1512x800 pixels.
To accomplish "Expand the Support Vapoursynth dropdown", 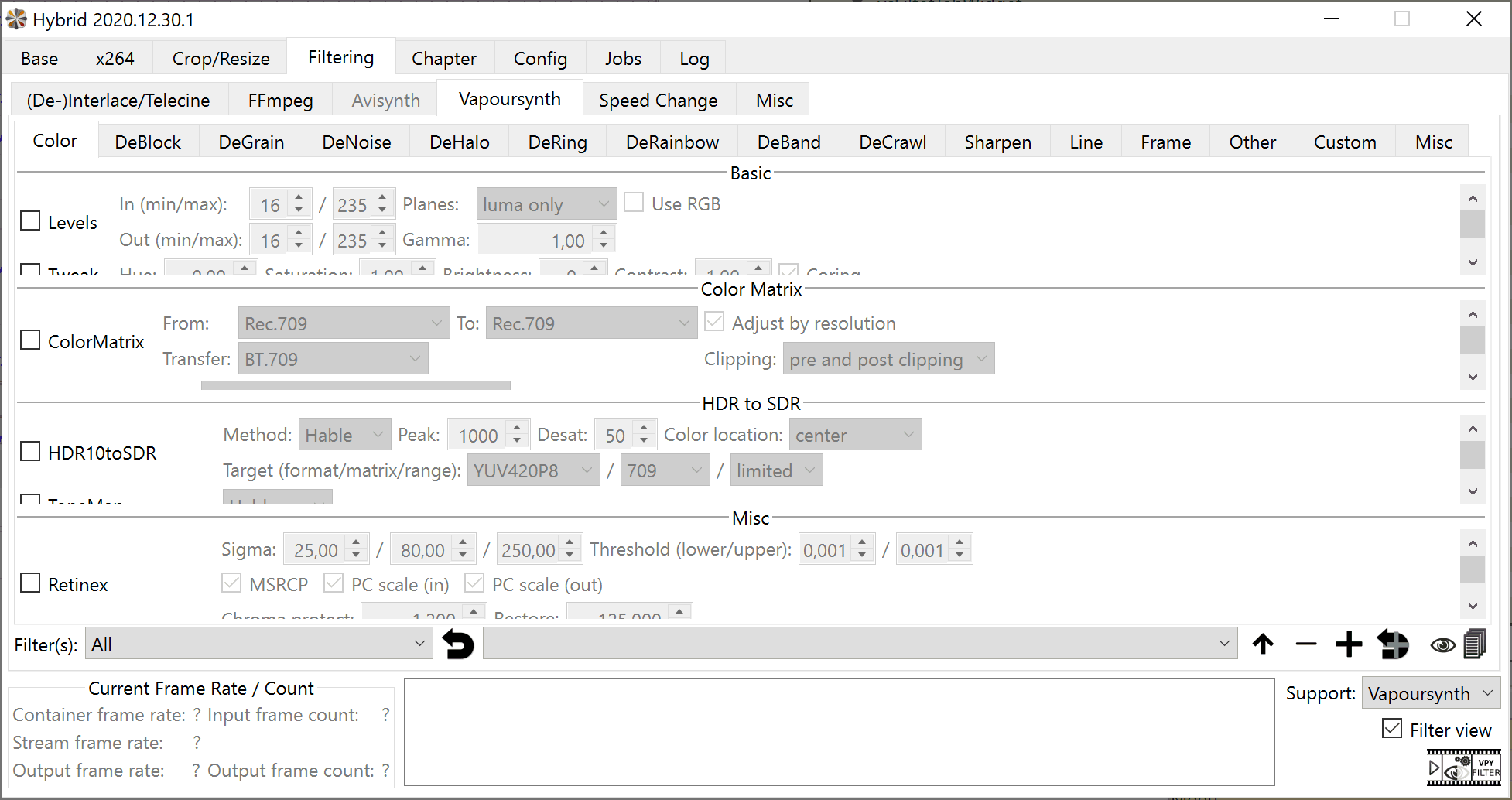I will pyautogui.click(x=1430, y=693).
